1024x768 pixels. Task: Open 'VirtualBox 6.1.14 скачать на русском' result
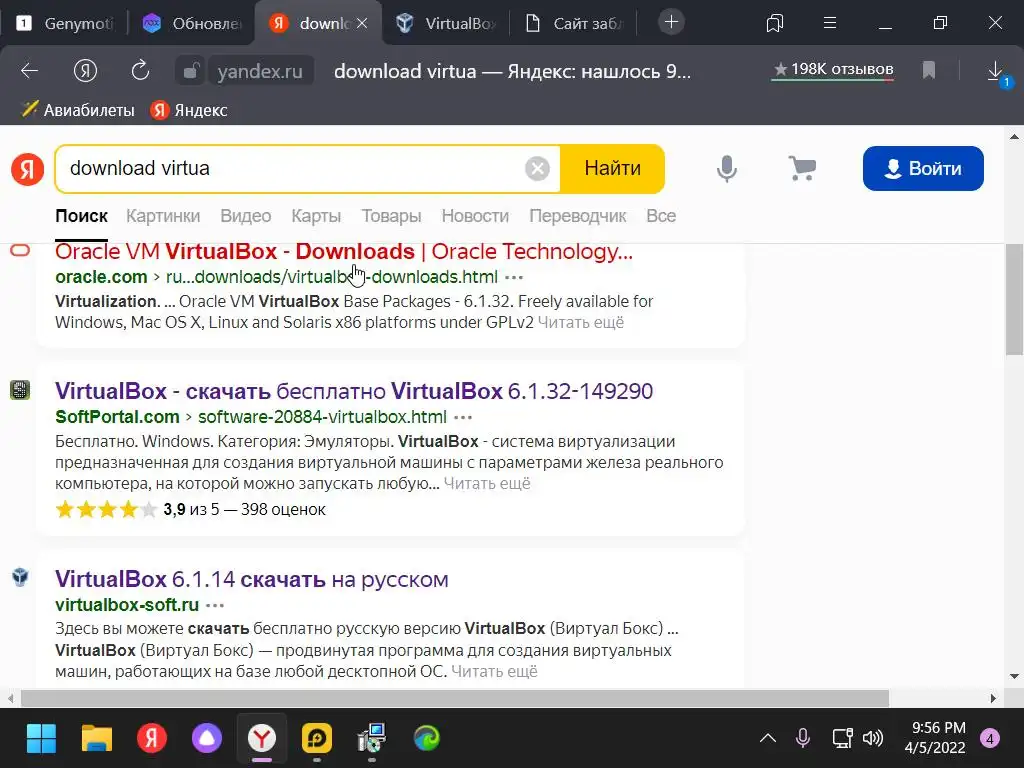[x=251, y=579]
